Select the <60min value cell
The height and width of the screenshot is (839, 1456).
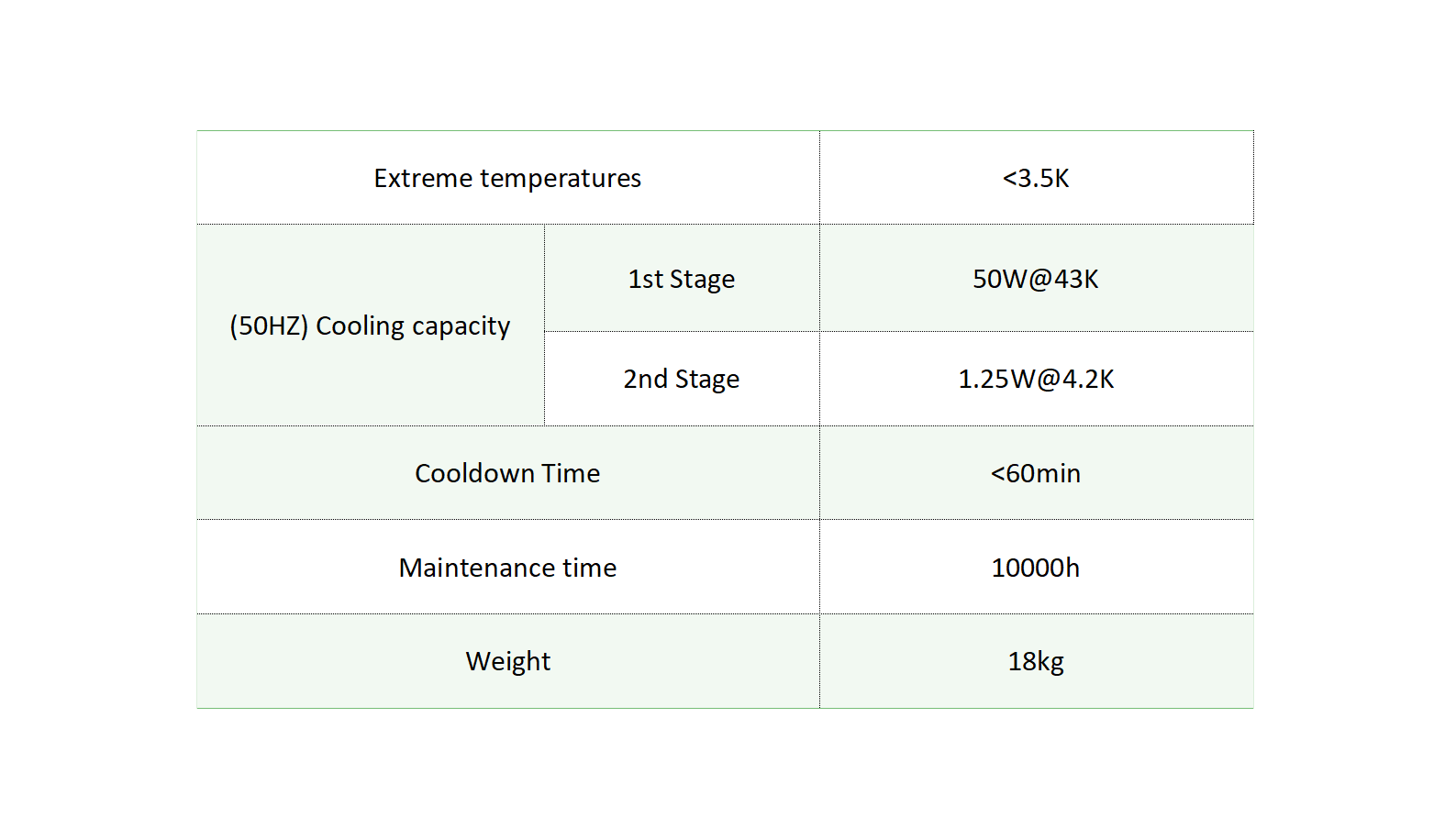[x=1036, y=473]
